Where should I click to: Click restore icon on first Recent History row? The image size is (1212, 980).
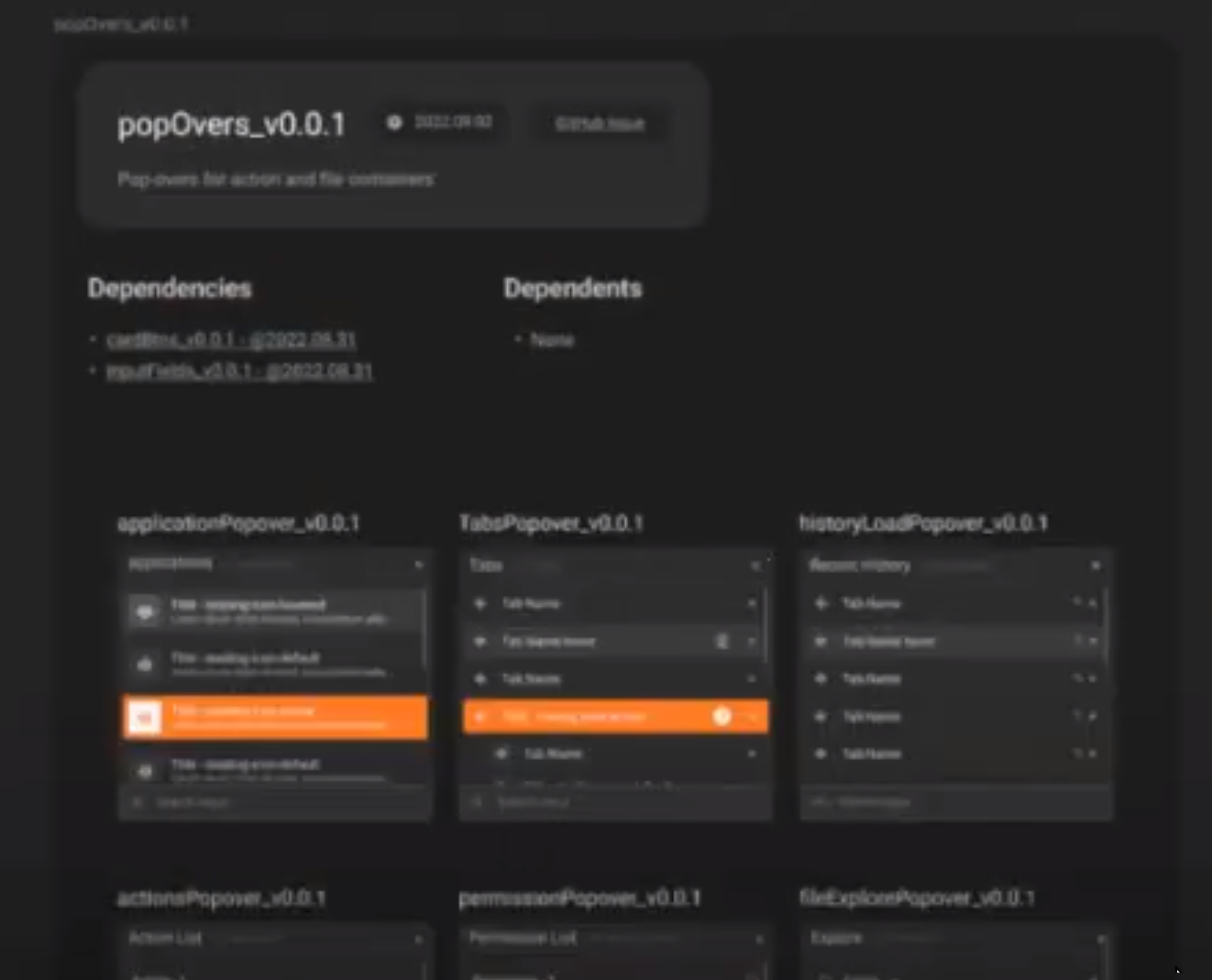1077,602
